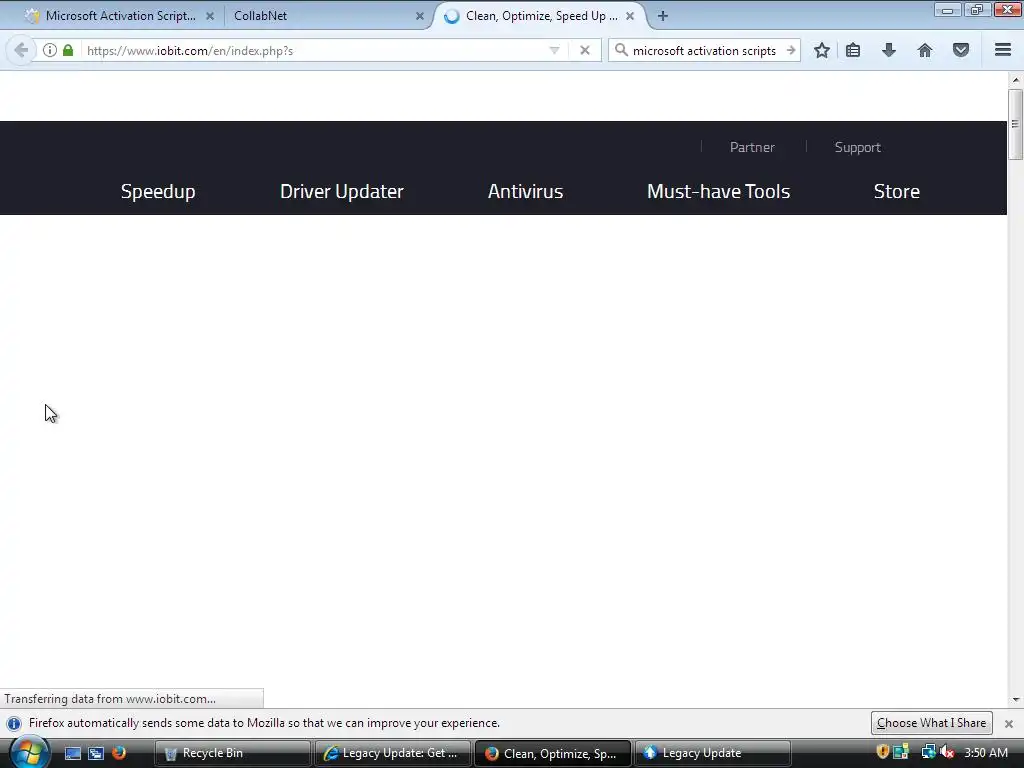Screen dimensions: 1024x768
Task: Click the Choose What I Share button
Action: (931, 723)
